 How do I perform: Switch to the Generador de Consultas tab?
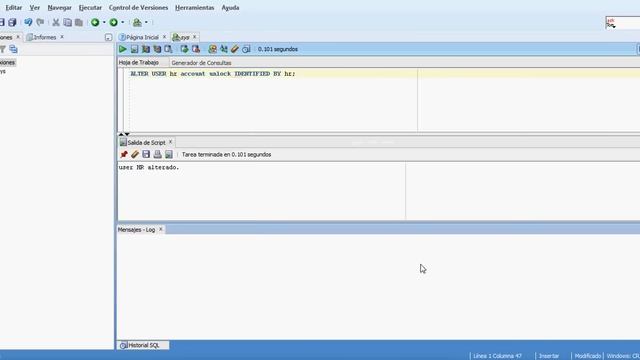coord(201,63)
